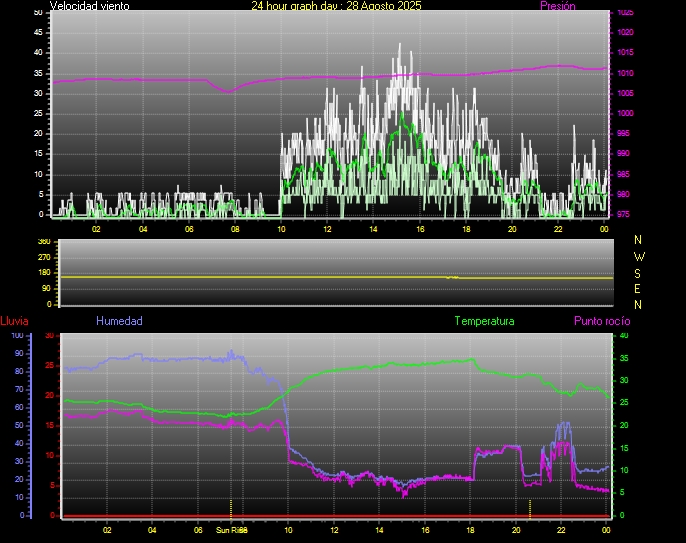Click pressure axis value 1020

(625, 32)
